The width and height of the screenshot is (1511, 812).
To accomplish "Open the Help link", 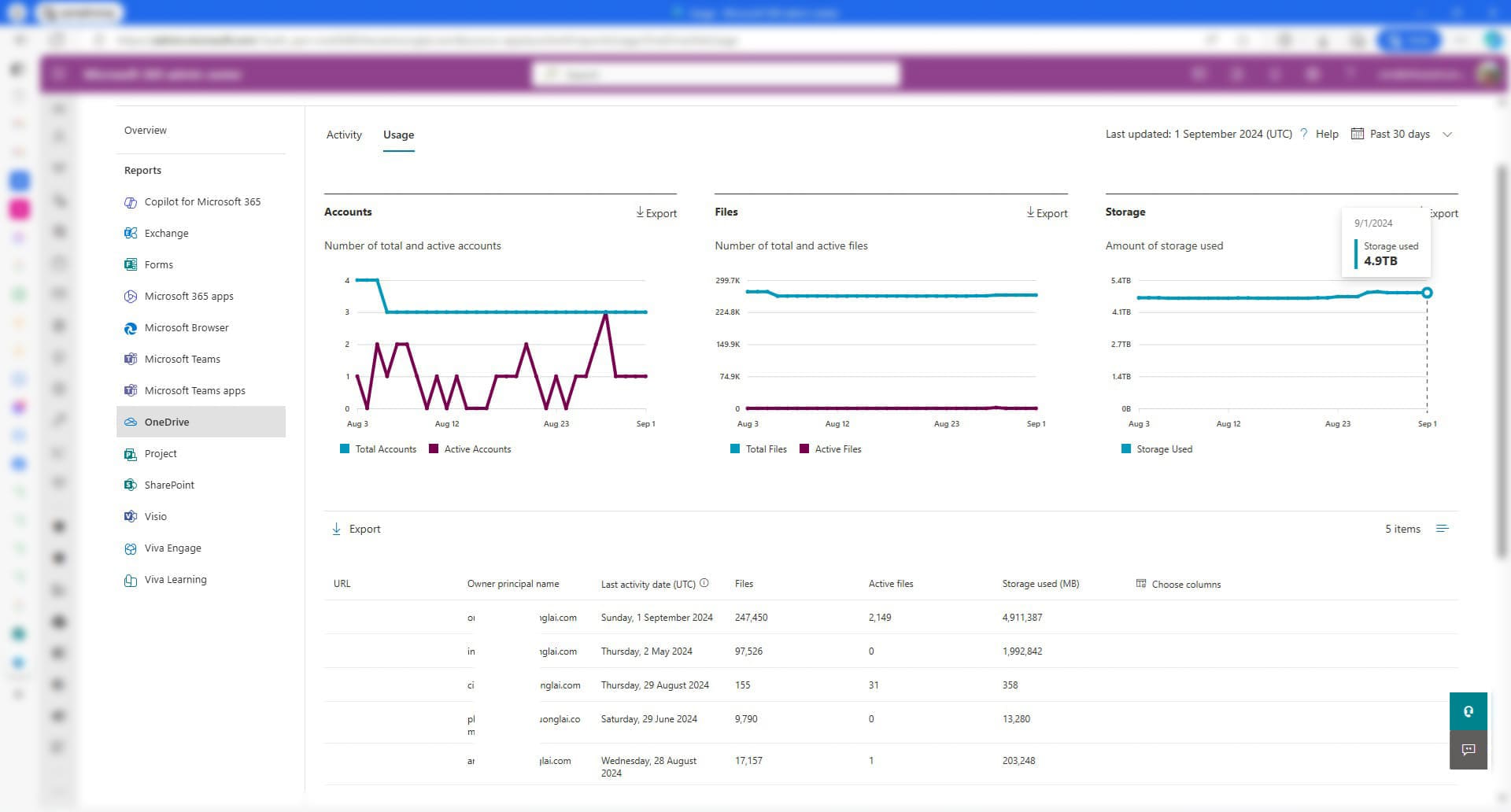I will click(1327, 134).
